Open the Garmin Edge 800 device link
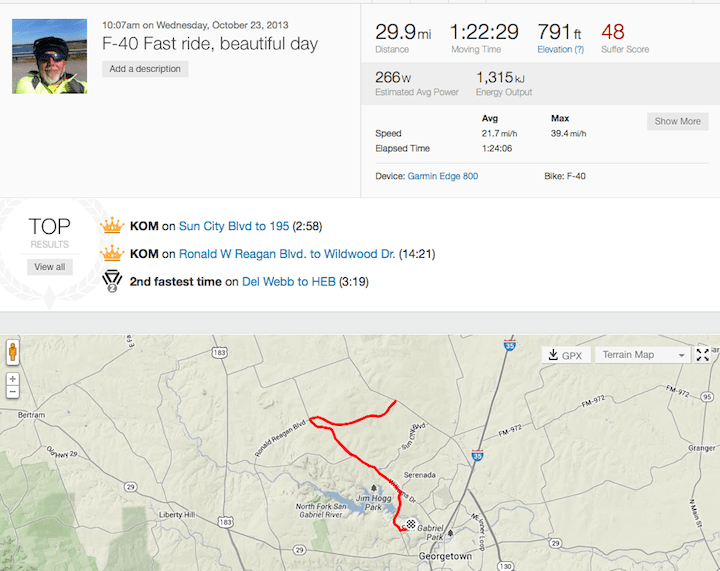This screenshot has width=720, height=571. pos(443,175)
